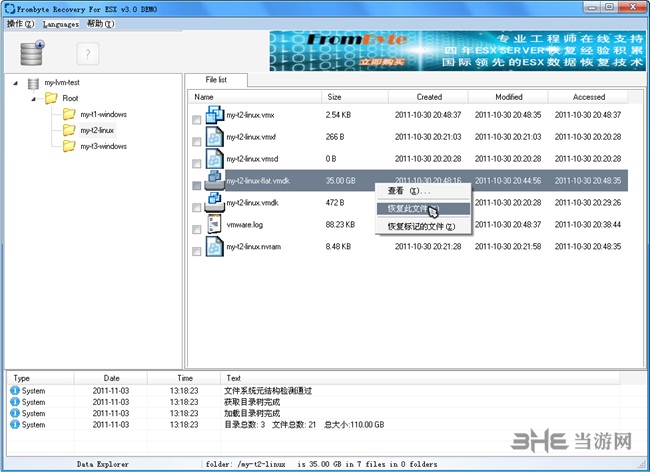This screenshot has height=472, width=650.
Task: Click the question mark help toolbar icon
Action: 87,53
